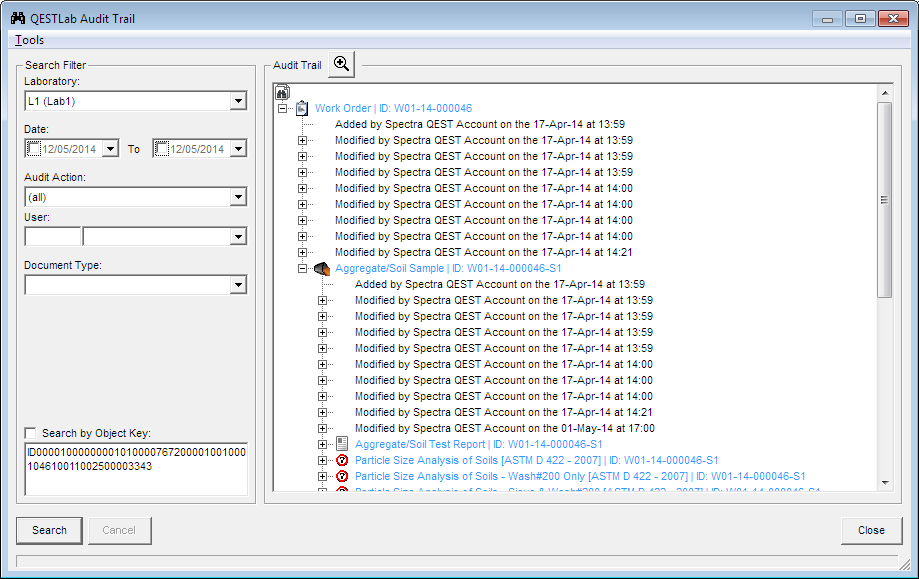Click the Close button
The width and height of the screenshot is (919, 579).
point(871,530)
